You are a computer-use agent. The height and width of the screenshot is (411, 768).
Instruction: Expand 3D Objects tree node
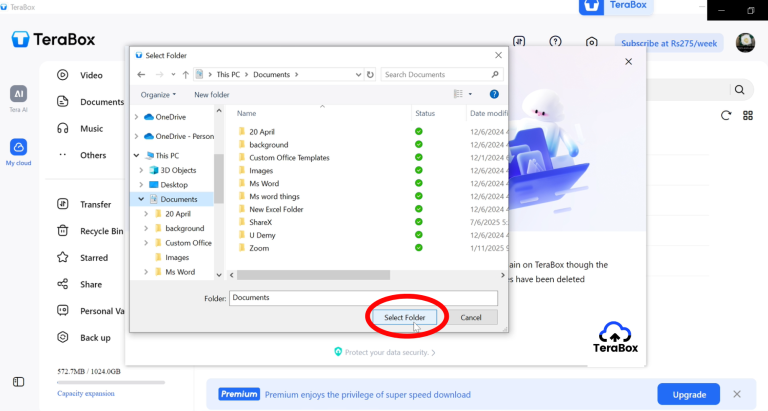click(x=141, y=170)
